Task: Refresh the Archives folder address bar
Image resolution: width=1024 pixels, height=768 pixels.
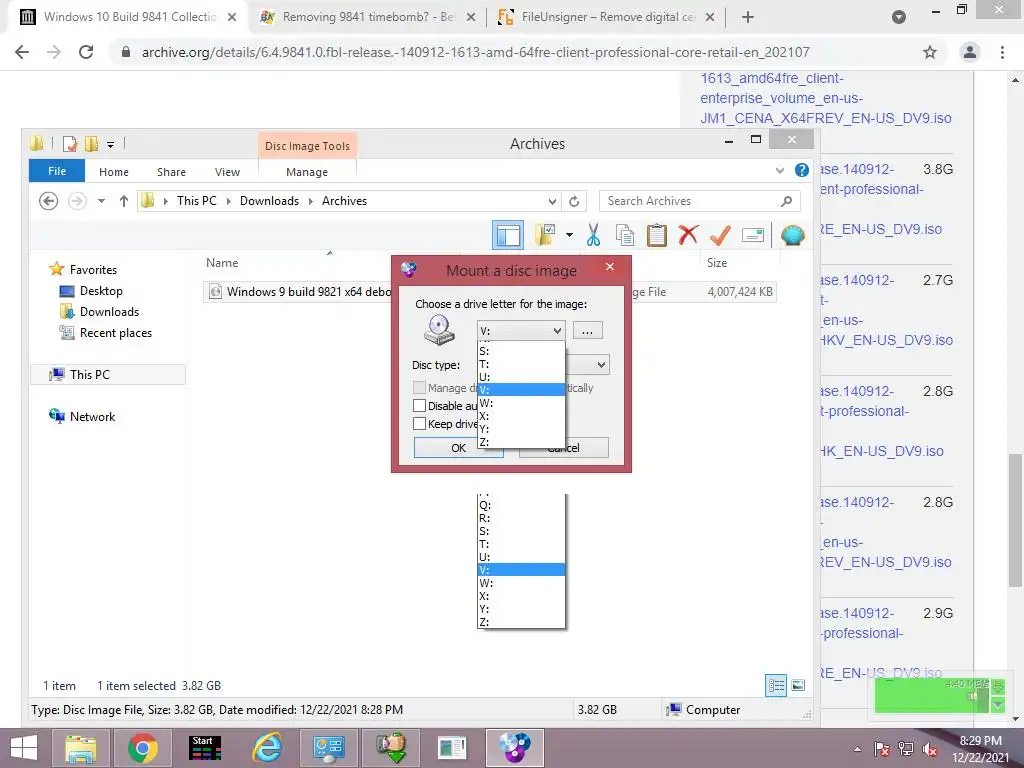Action: [x=574, y=201]
